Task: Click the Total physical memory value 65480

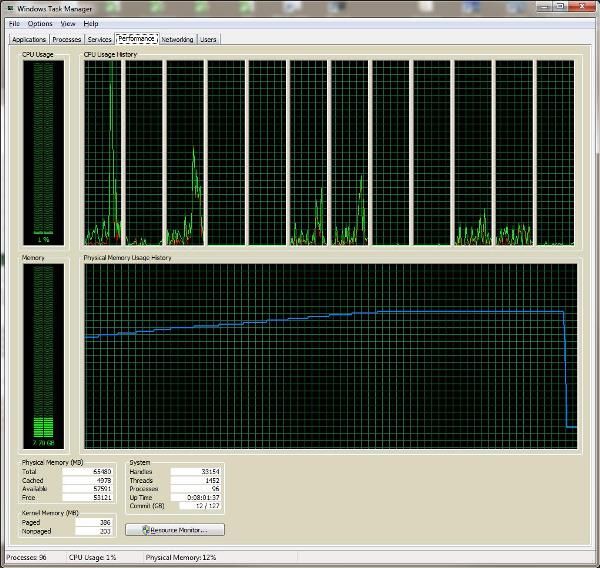Action: pos(87,472)
